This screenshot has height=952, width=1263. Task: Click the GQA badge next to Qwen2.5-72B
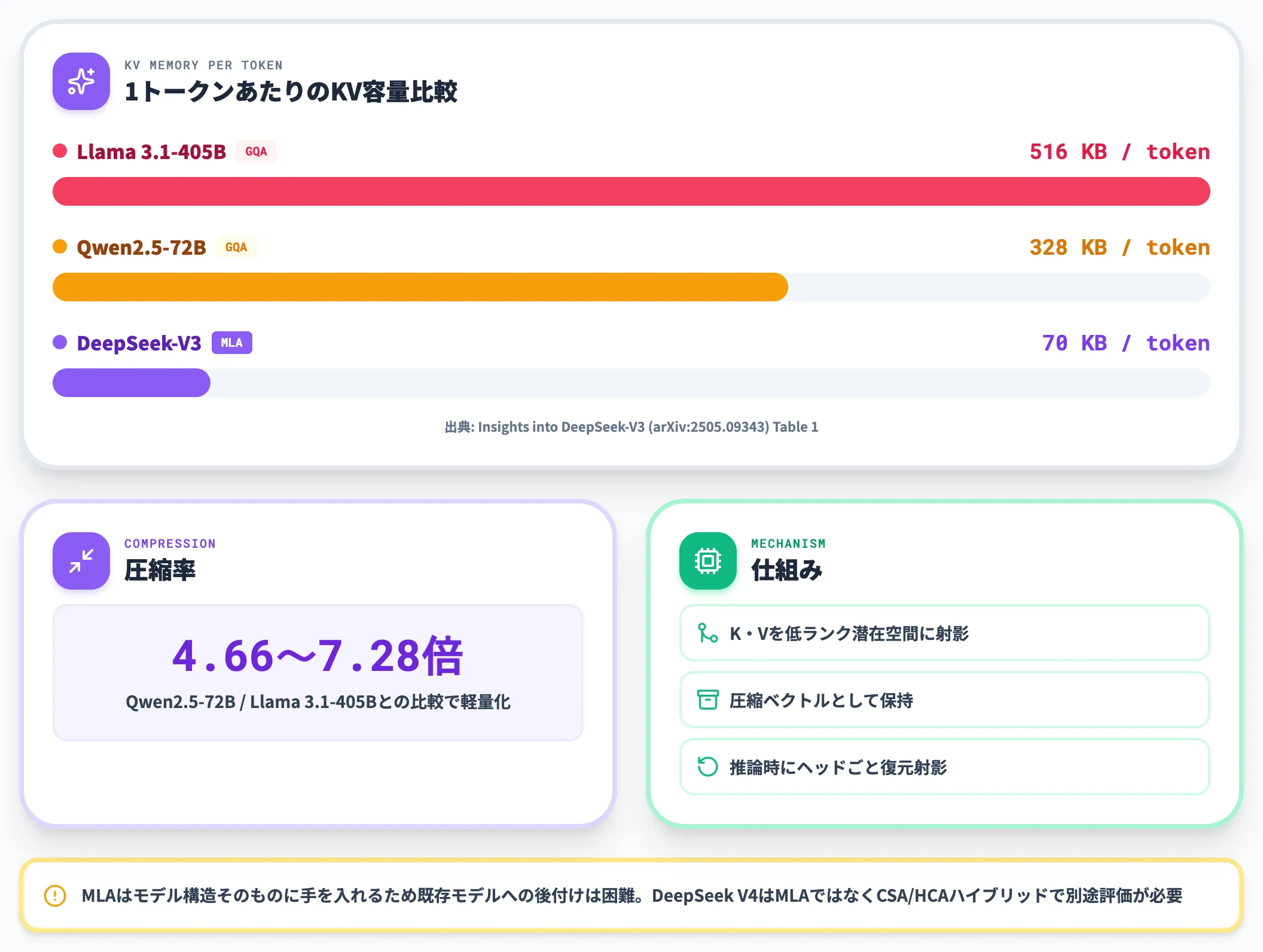coord(236,247)
